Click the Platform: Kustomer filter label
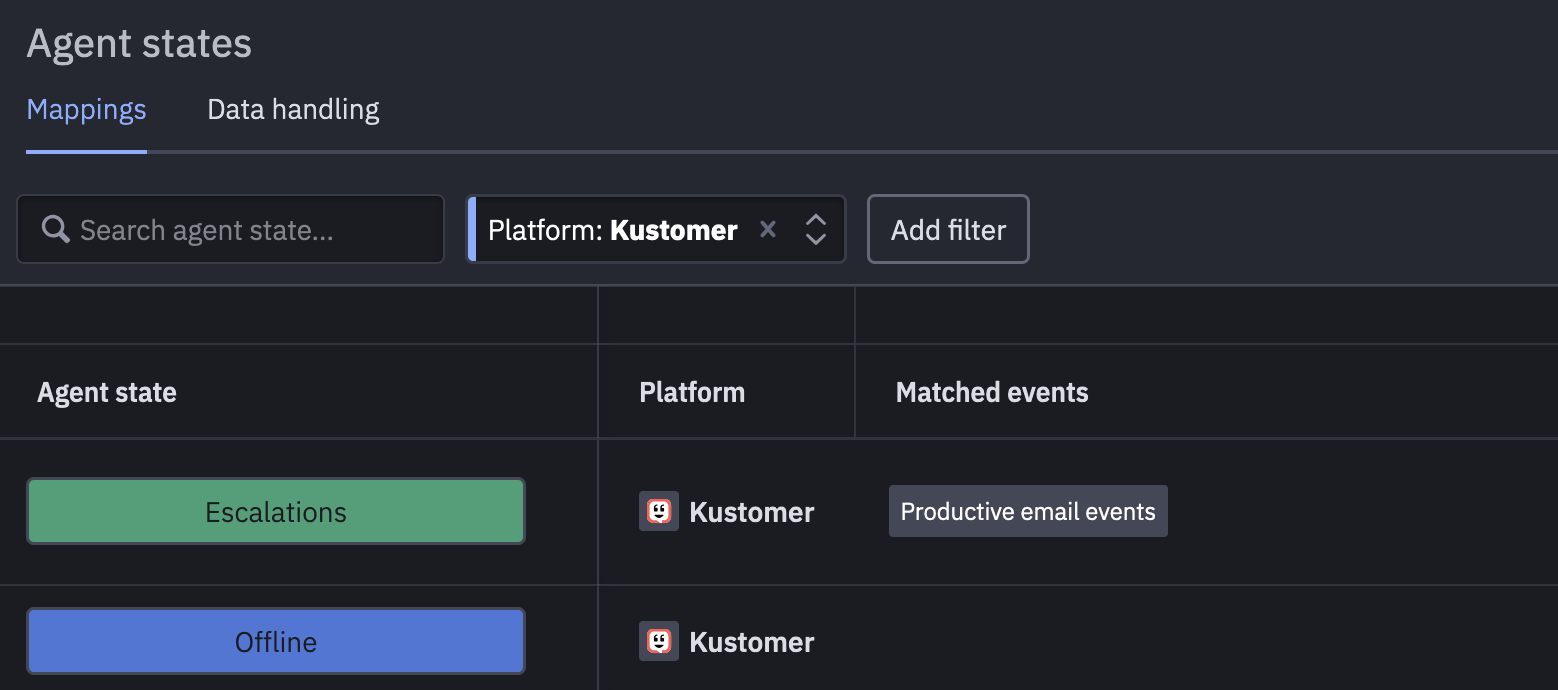Screen dimensions: 1558x690 coord(612,229)
